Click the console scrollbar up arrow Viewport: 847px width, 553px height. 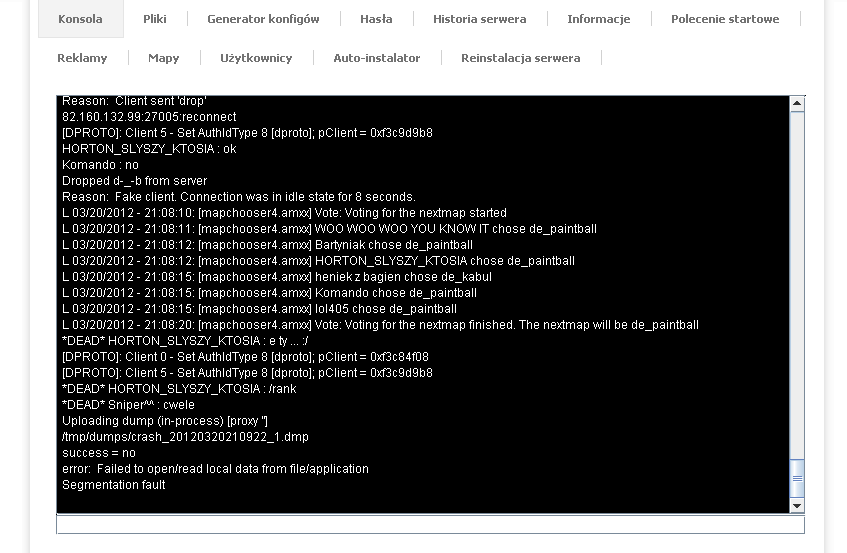click(x=797, y=103)
